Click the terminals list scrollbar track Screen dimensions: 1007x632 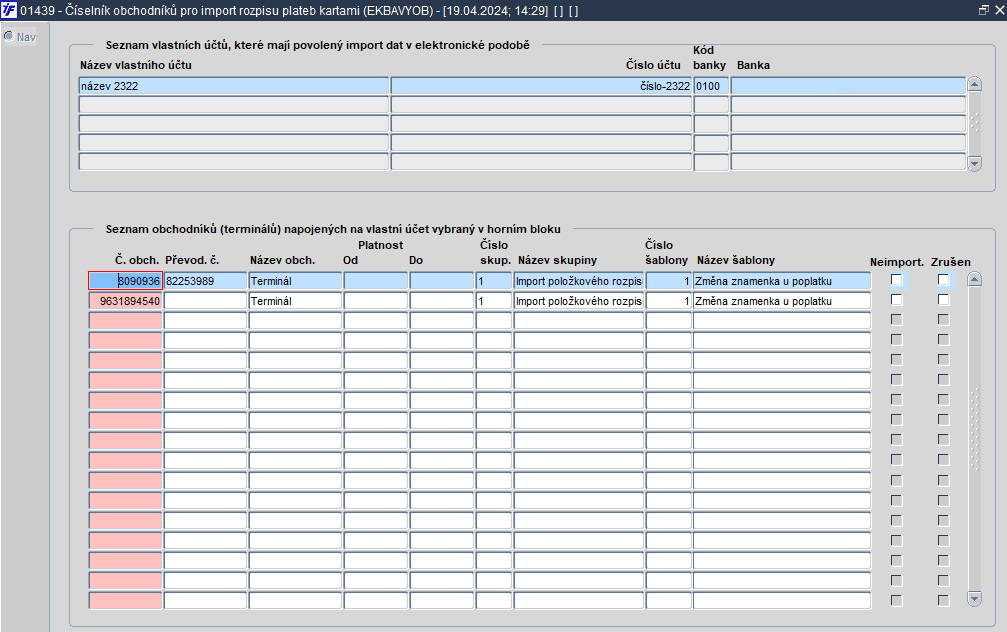coord(974,439)
